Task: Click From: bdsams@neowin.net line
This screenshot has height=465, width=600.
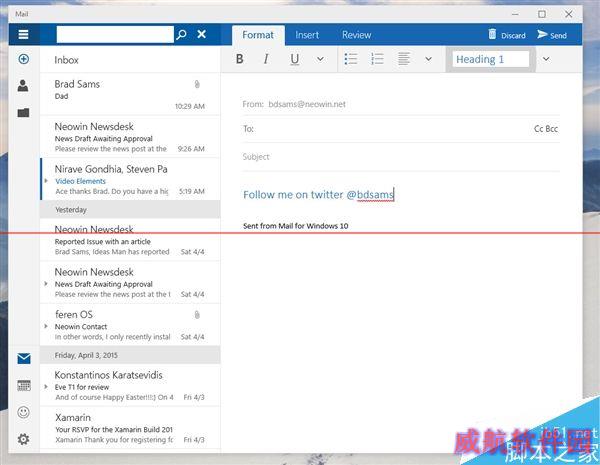Action: point(294,104)
